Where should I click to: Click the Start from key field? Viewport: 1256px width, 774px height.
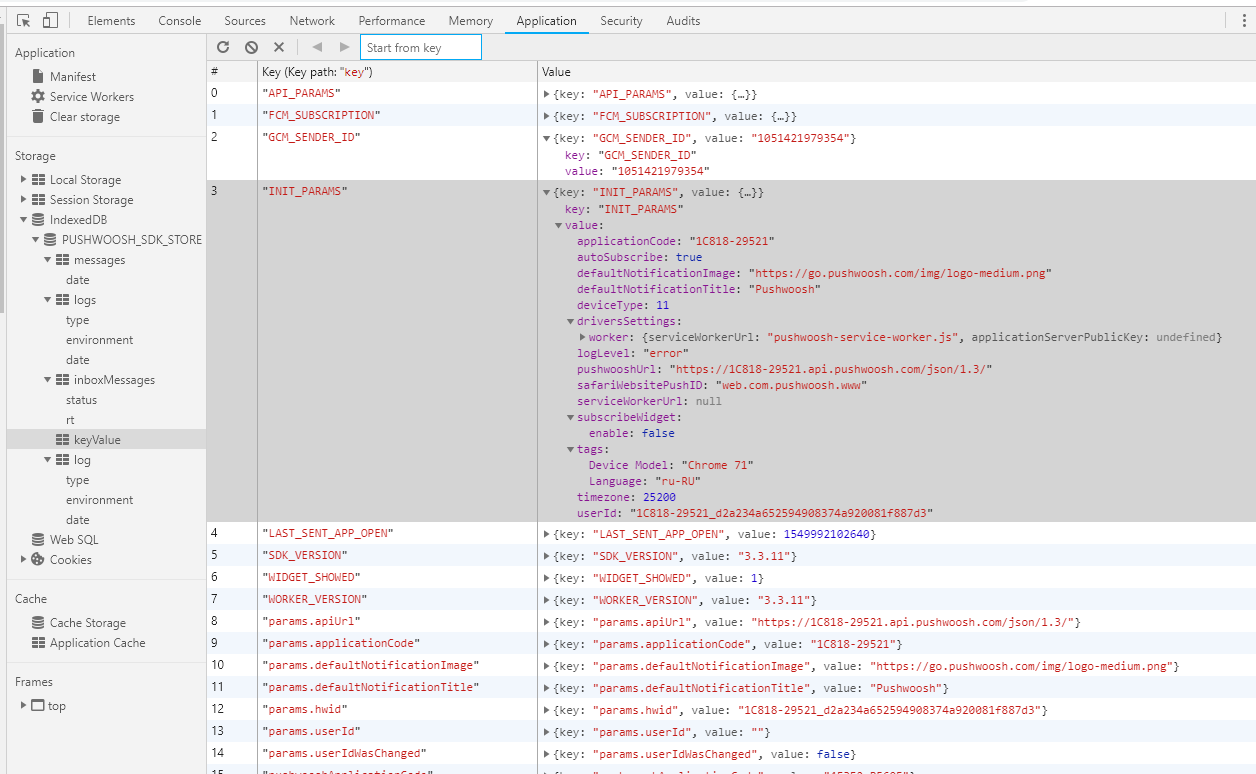point(421,47)
